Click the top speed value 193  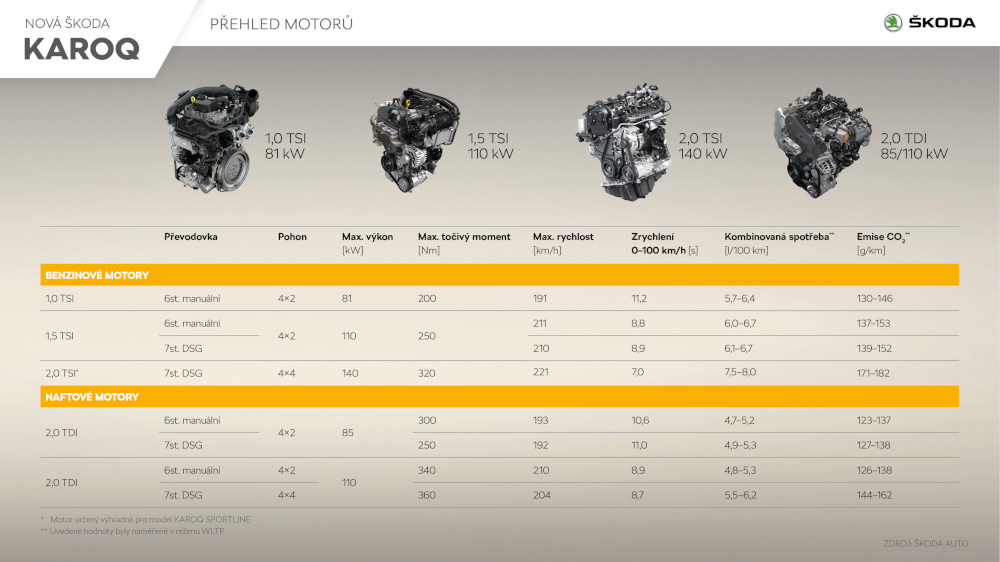541,420
